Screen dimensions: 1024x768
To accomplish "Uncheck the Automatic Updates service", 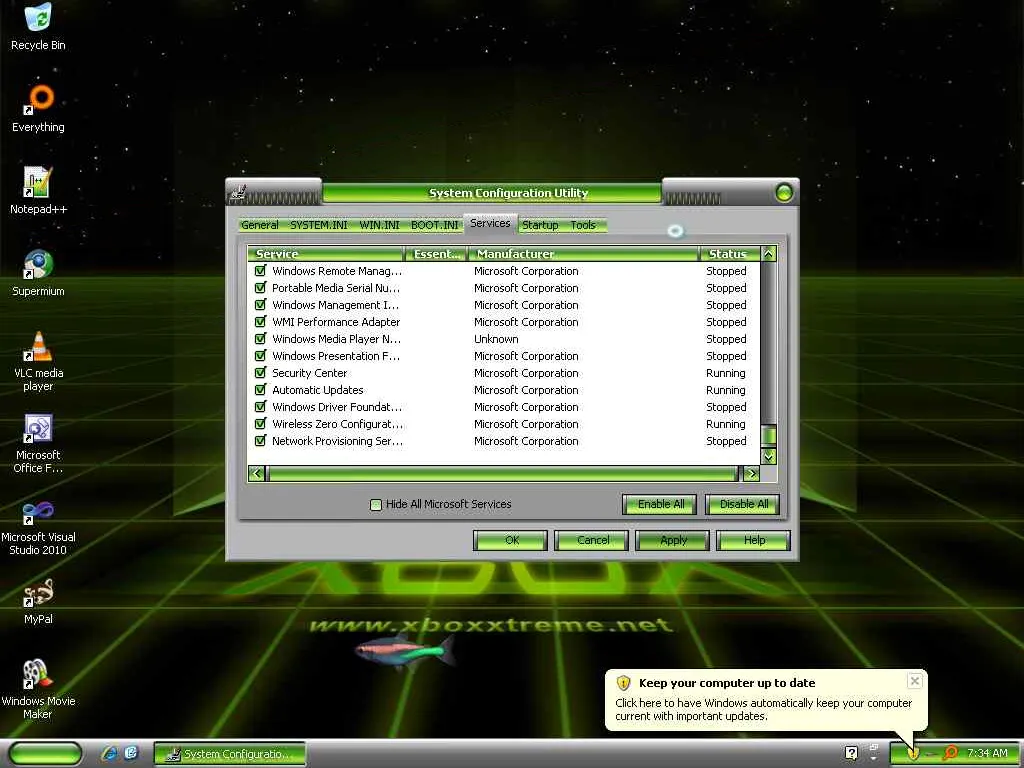I will [261, 389].
